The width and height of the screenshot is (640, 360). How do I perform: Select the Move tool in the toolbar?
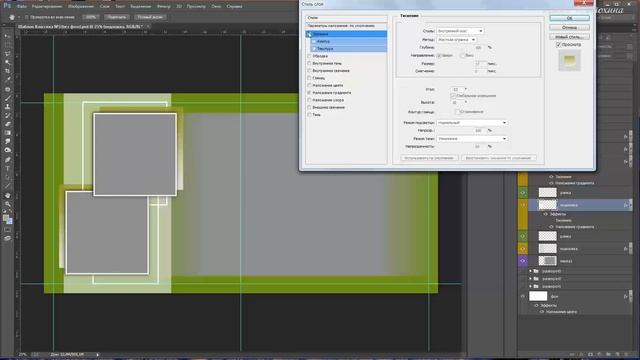click(7, 36)
